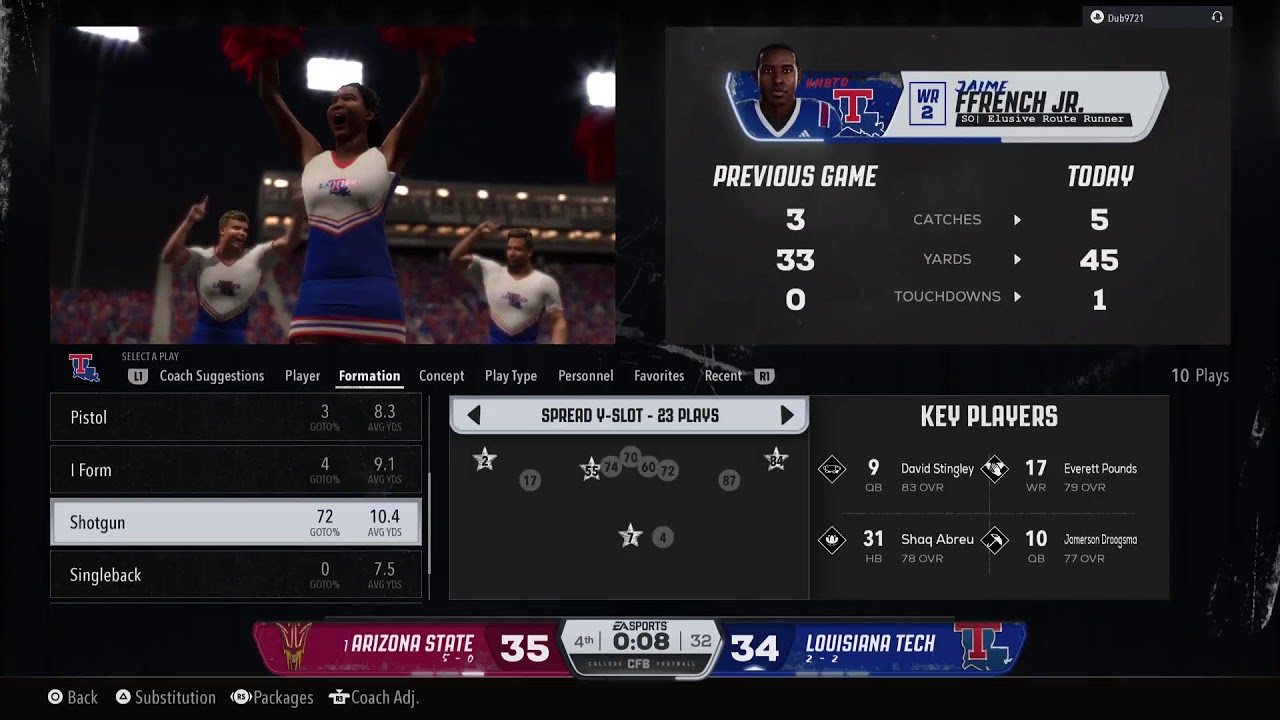Select player circle number 17 in formation
This screenshot has width=1280, height=720.
530,481
